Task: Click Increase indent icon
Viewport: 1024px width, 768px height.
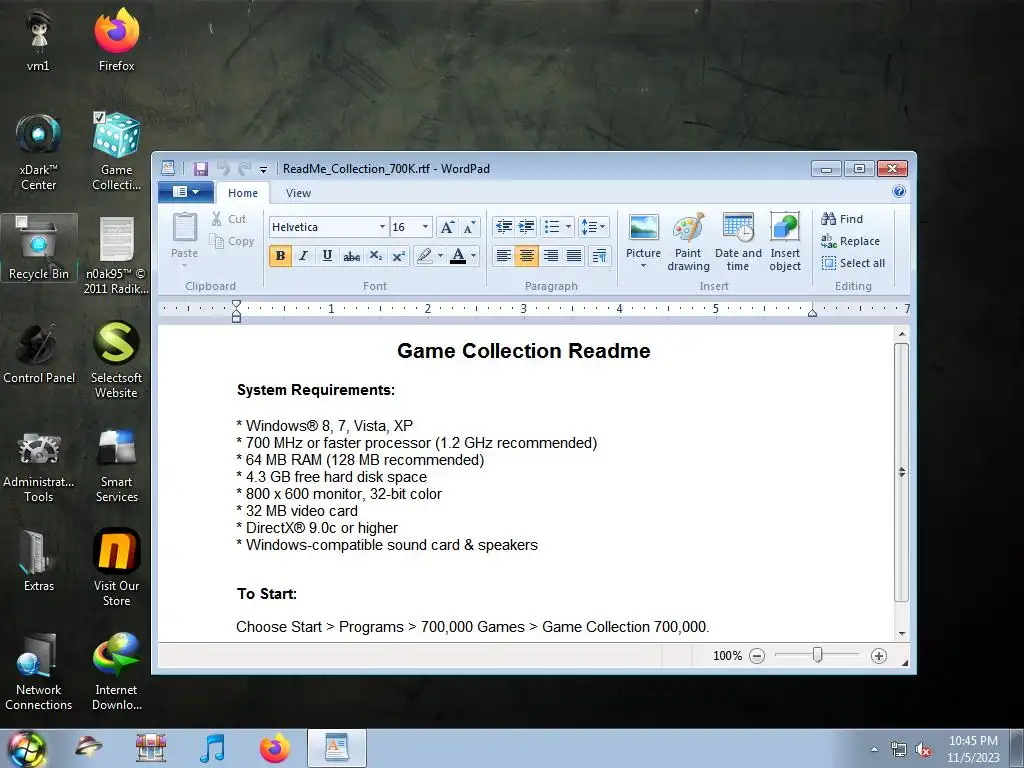Action: tap(526, 227)
